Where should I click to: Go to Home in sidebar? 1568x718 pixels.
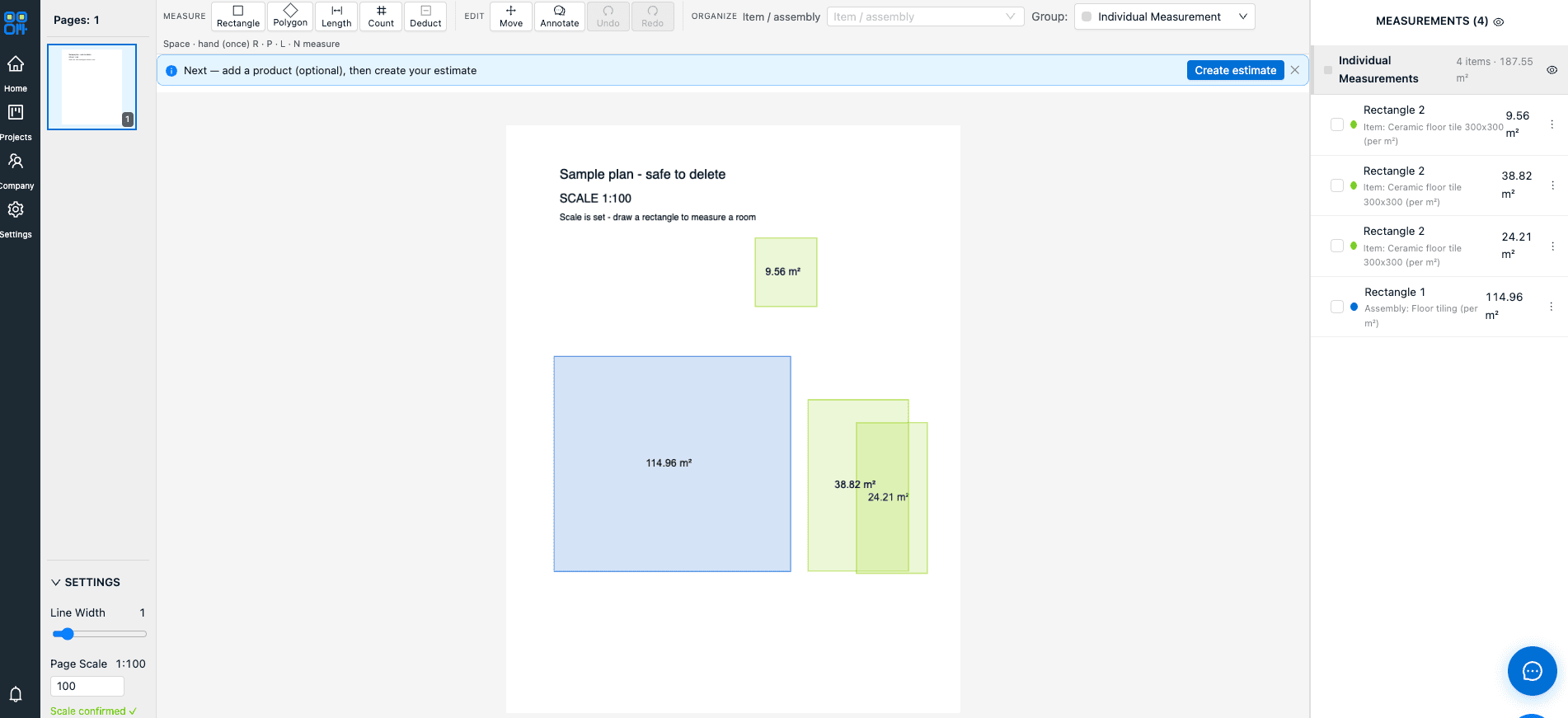pyautogui.click(x=16, y=73)
